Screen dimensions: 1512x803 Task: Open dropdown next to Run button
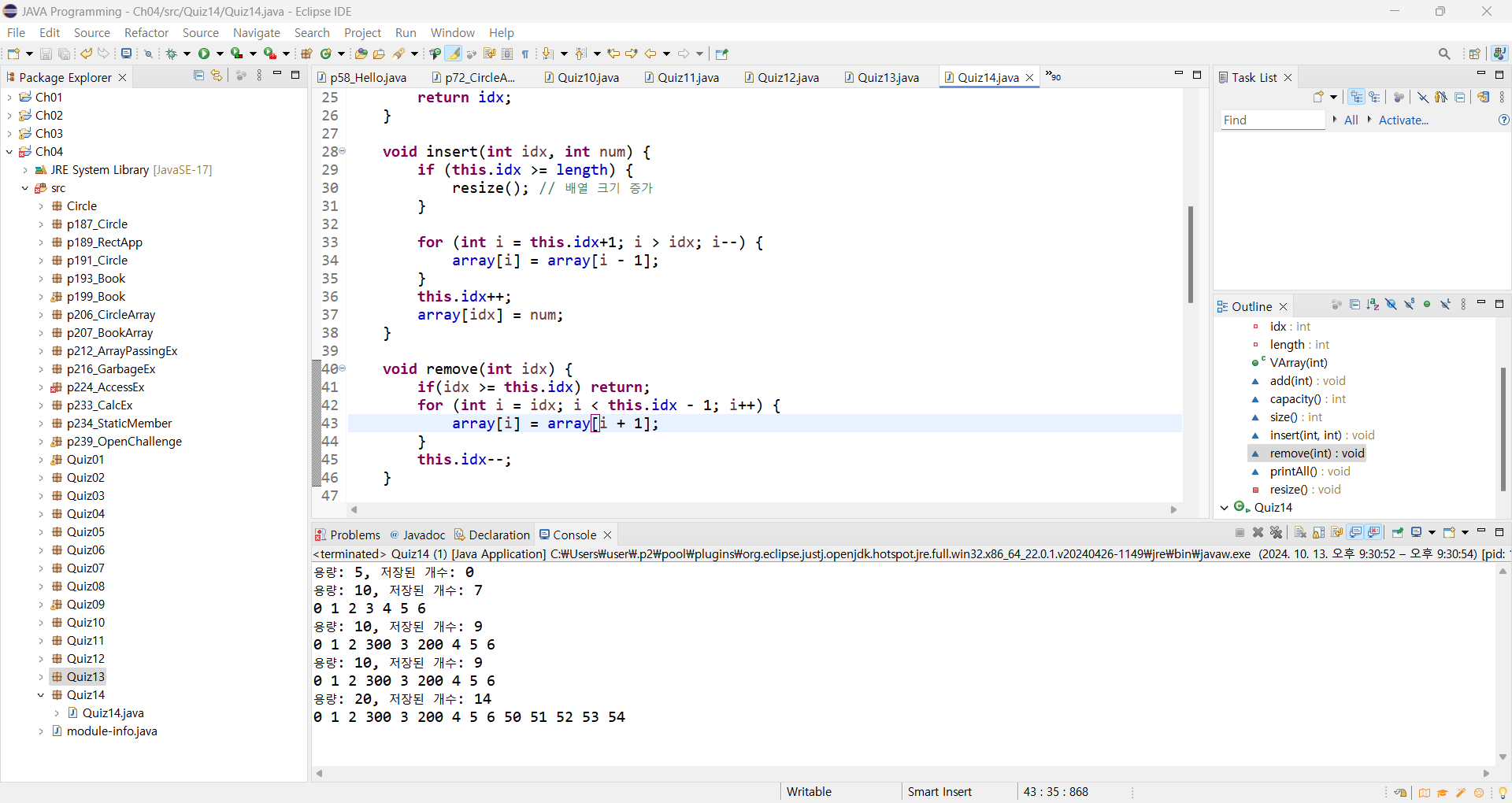[220, 54]
